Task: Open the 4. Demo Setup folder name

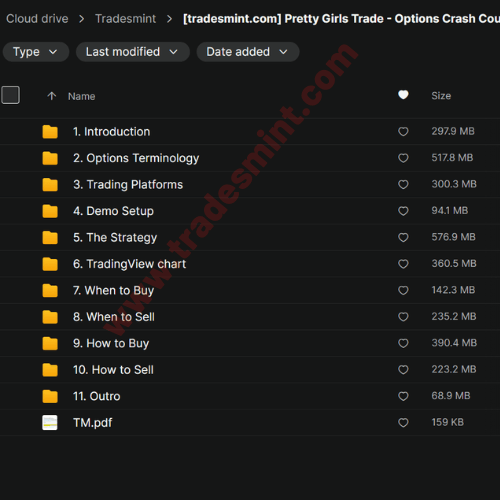Action: (x=113, y=211)
